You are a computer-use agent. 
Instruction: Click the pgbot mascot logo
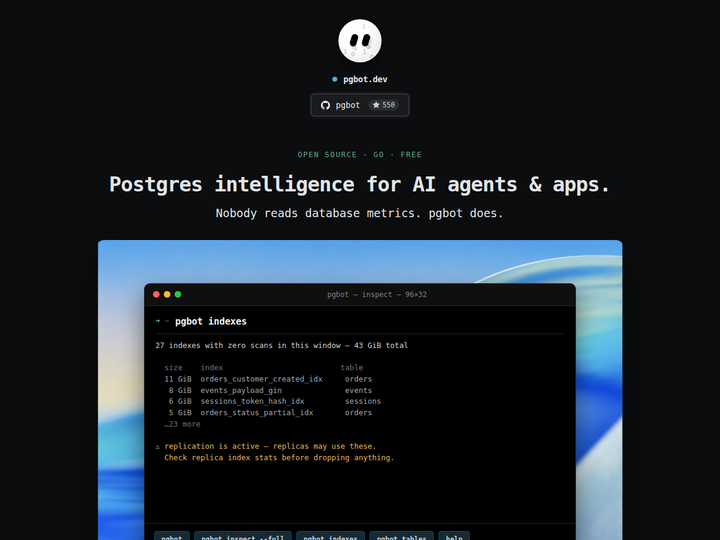click(360, 40)
